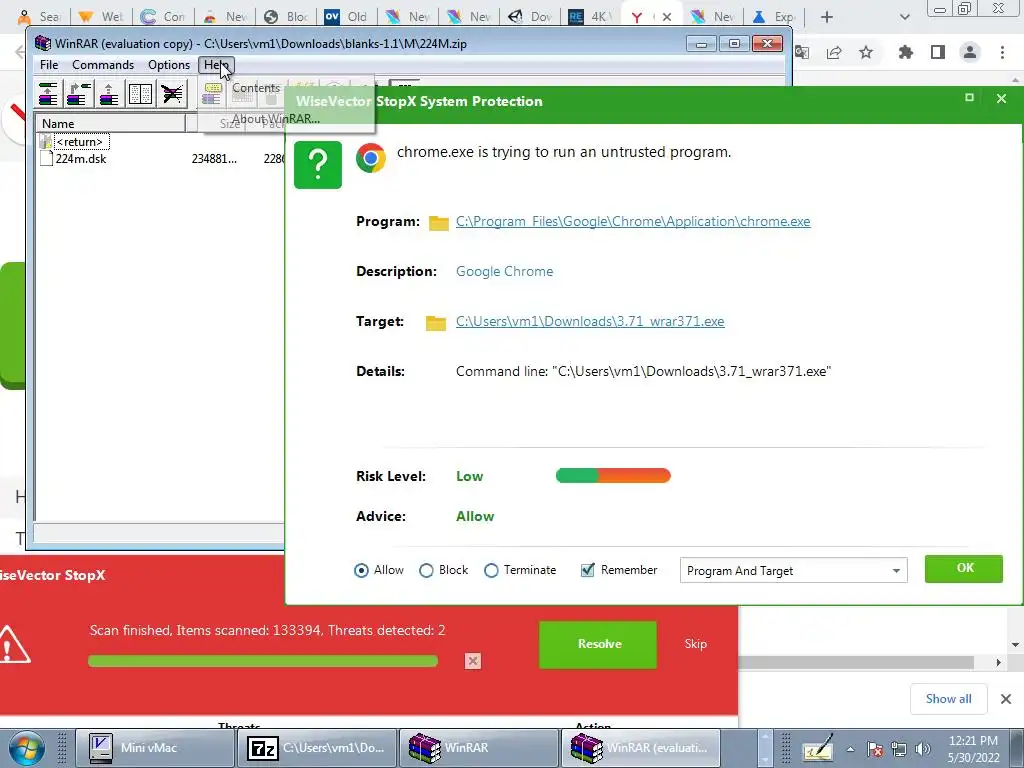Select the Allow radio button

[361, 571]
